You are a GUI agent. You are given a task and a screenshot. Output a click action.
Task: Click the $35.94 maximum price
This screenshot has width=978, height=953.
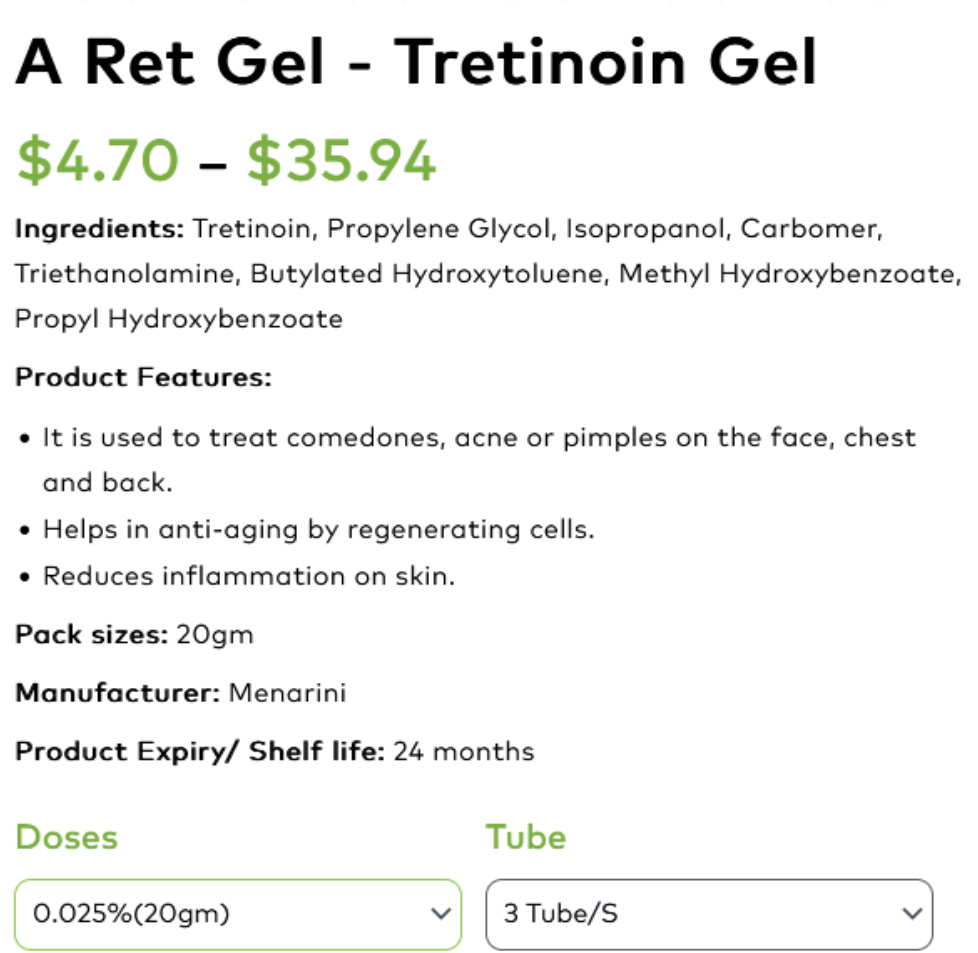click(342, 160)
